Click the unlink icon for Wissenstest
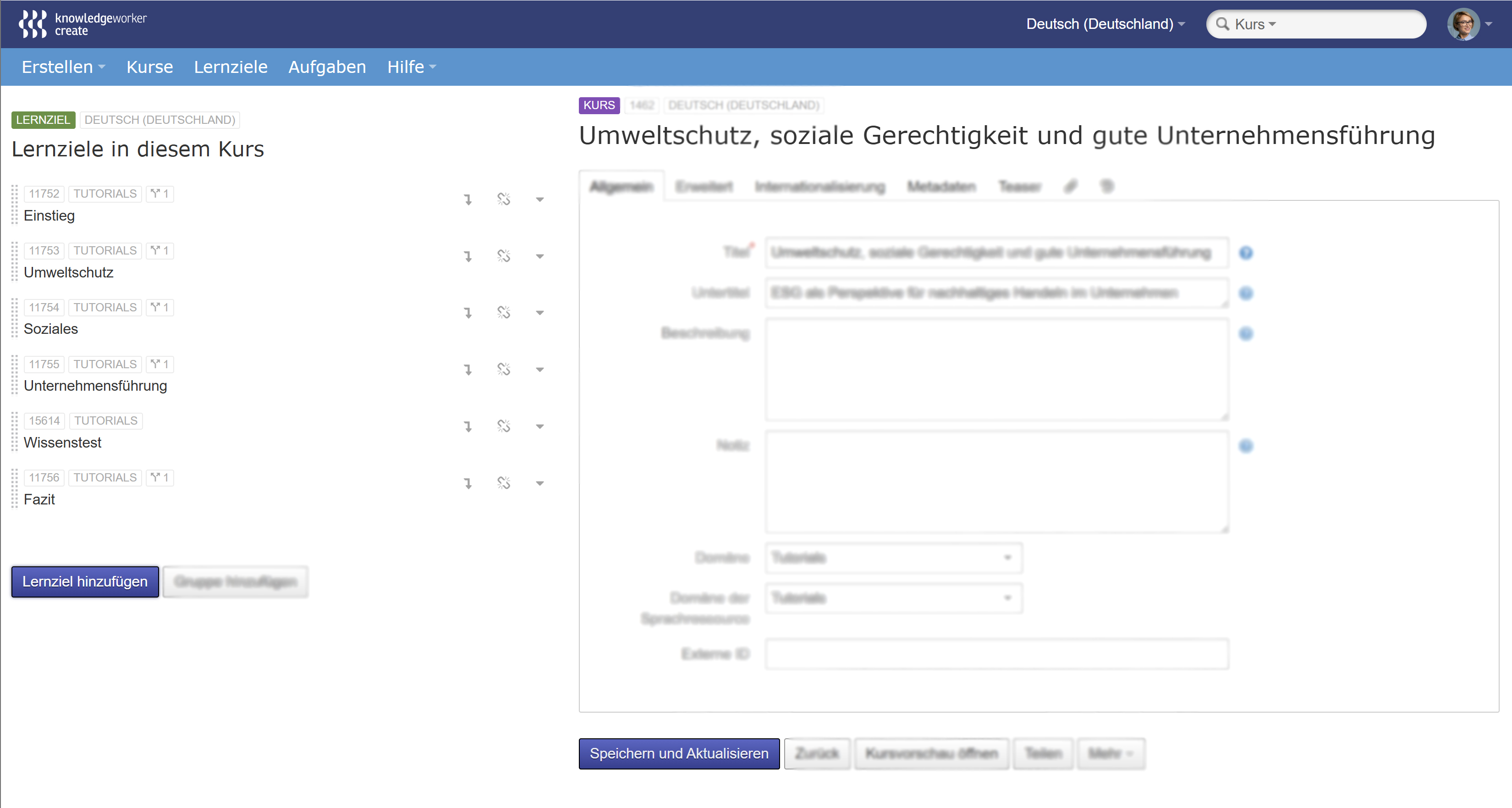The height and width of the screenshot is (808, 1512). (x=504, y=426)
